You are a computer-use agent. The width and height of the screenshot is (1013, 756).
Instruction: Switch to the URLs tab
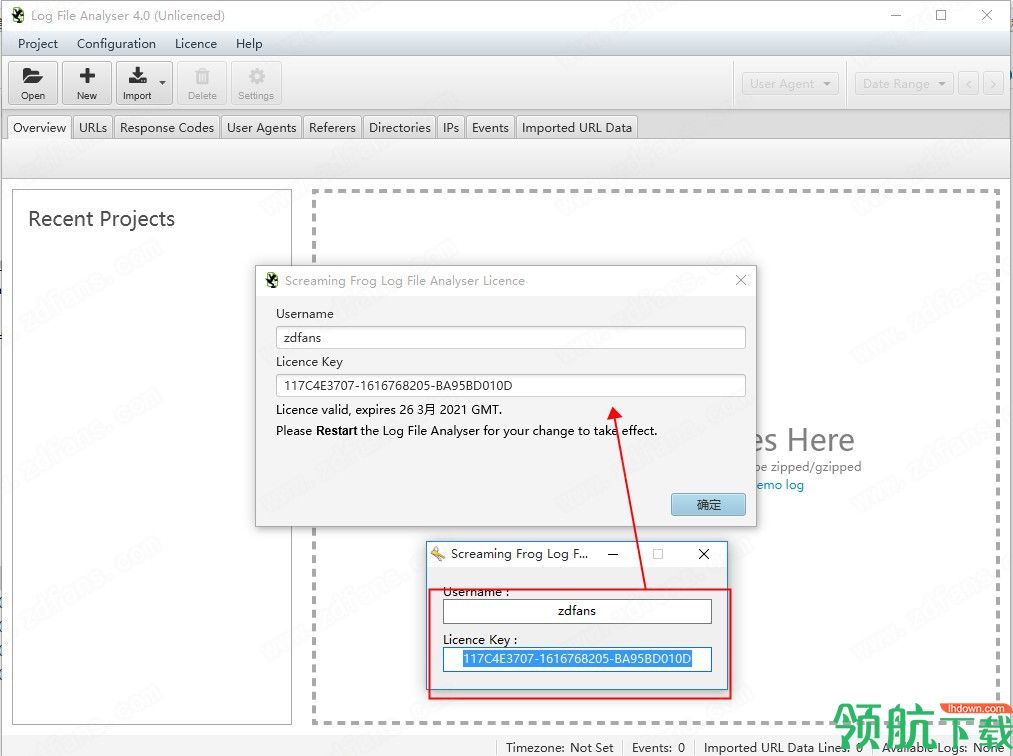click(93, 127)
